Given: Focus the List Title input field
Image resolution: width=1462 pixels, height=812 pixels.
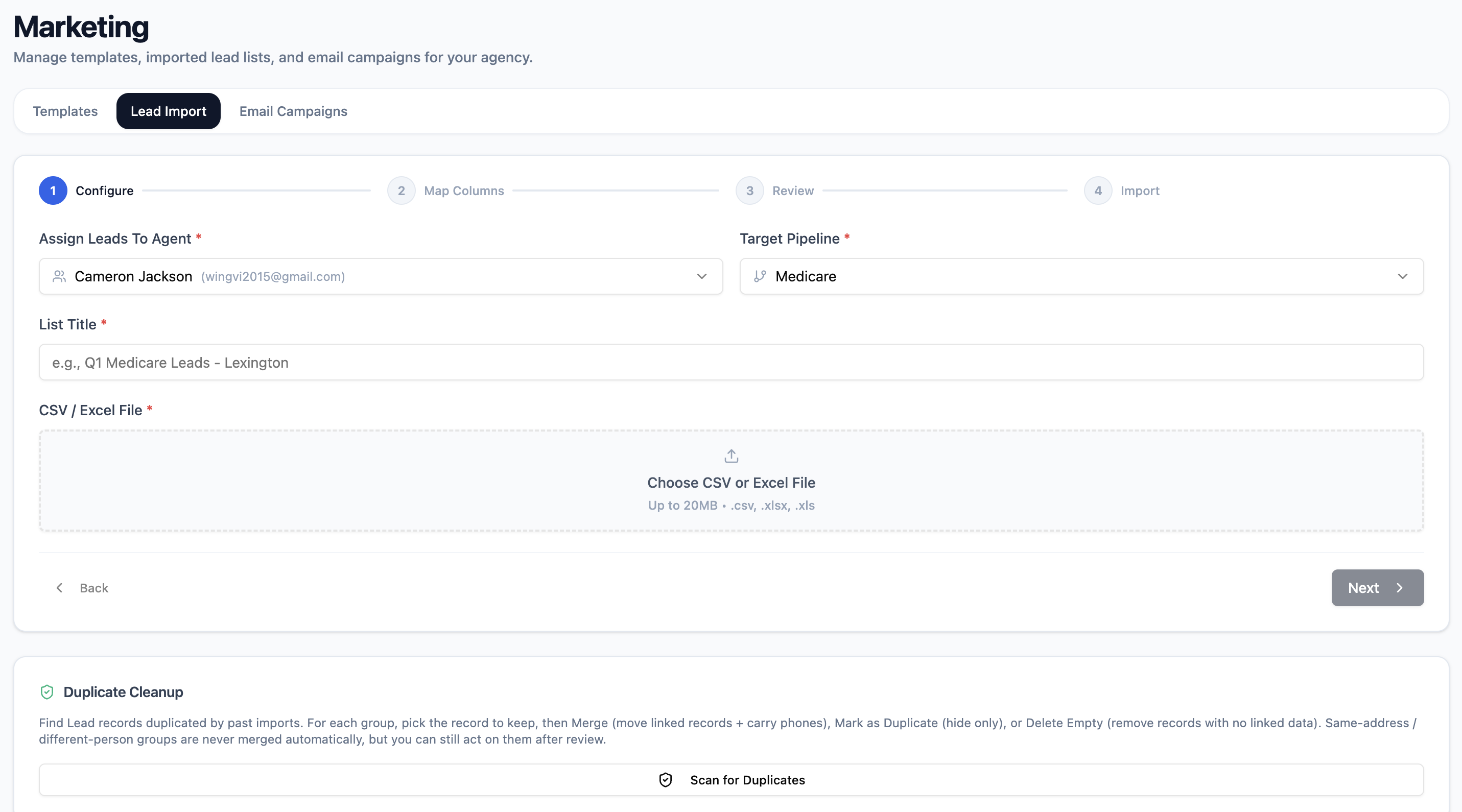Looking at the screenshot, I should click(x=731, y=362).
